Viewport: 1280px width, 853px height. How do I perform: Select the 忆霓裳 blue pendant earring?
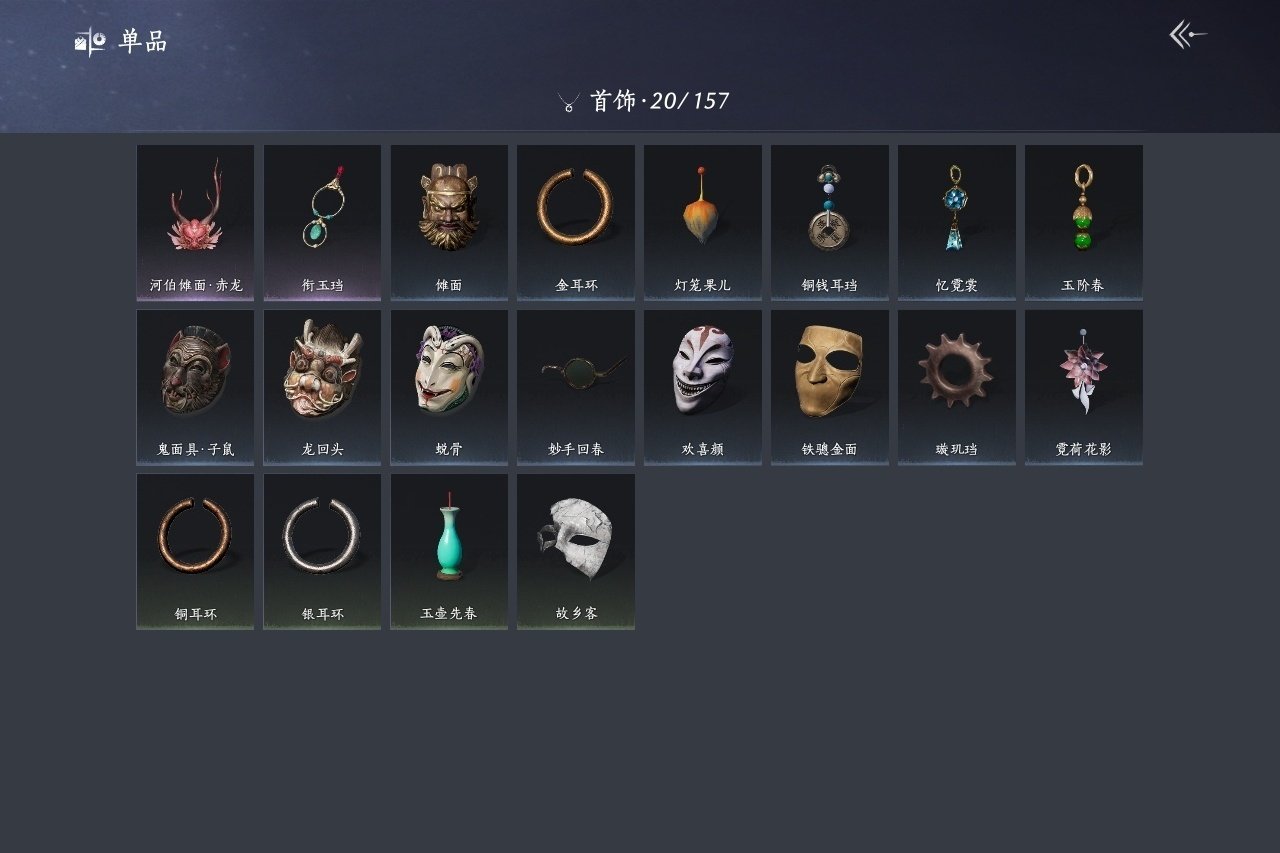pyautogui.click(x=957, y=222)
